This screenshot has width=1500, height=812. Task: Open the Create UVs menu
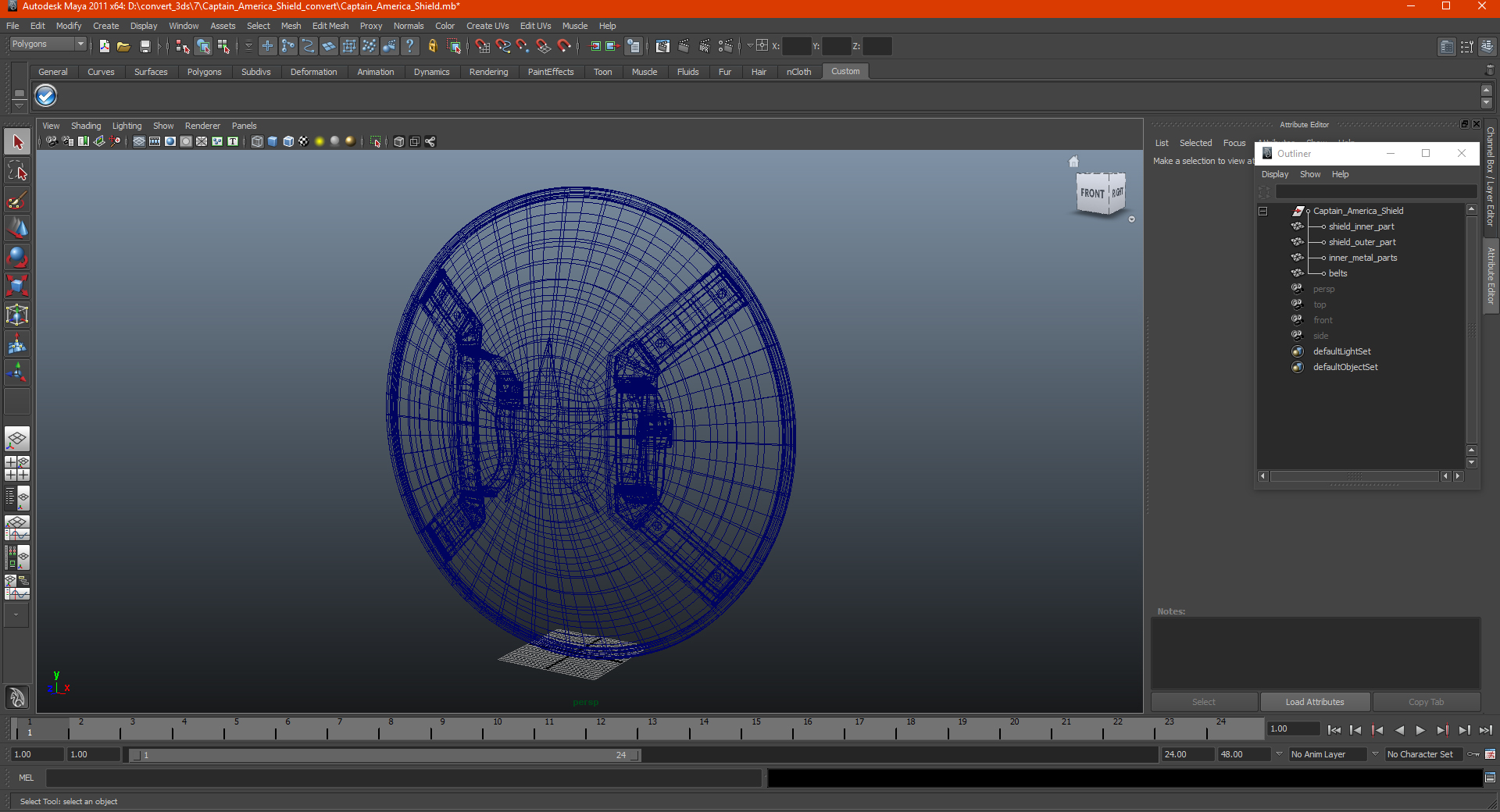point(487,26)
